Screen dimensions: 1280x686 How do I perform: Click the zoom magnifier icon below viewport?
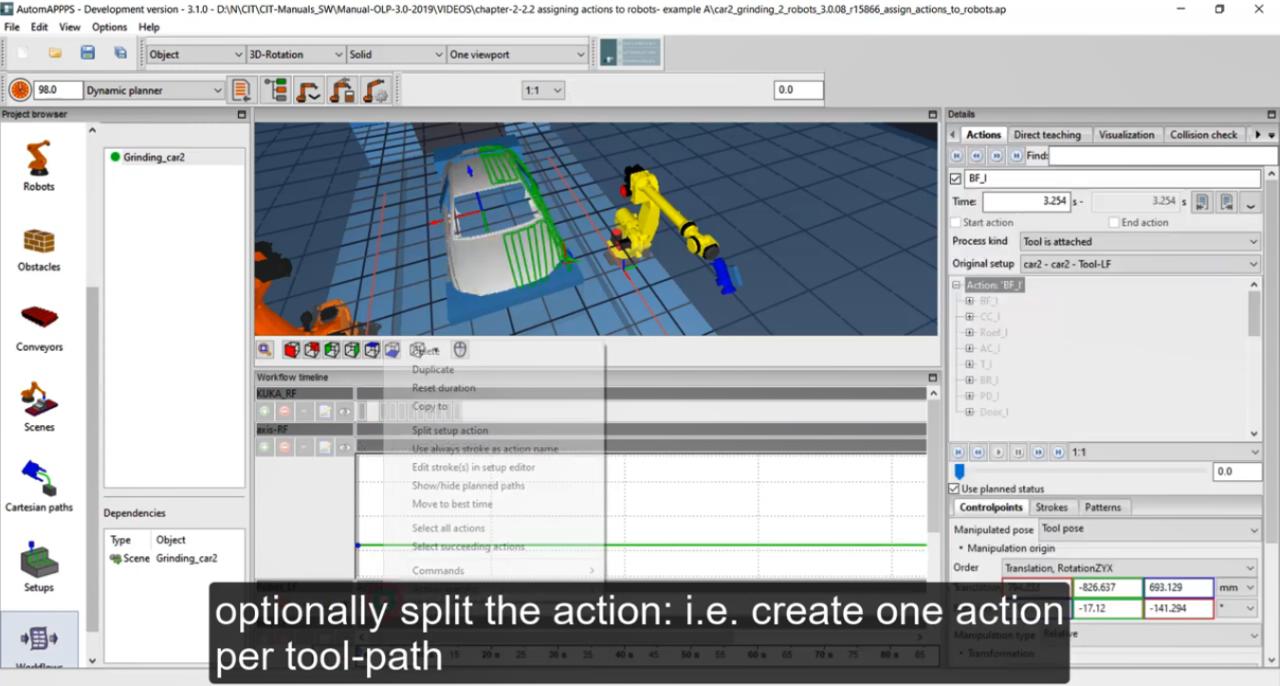coord(265,350)
